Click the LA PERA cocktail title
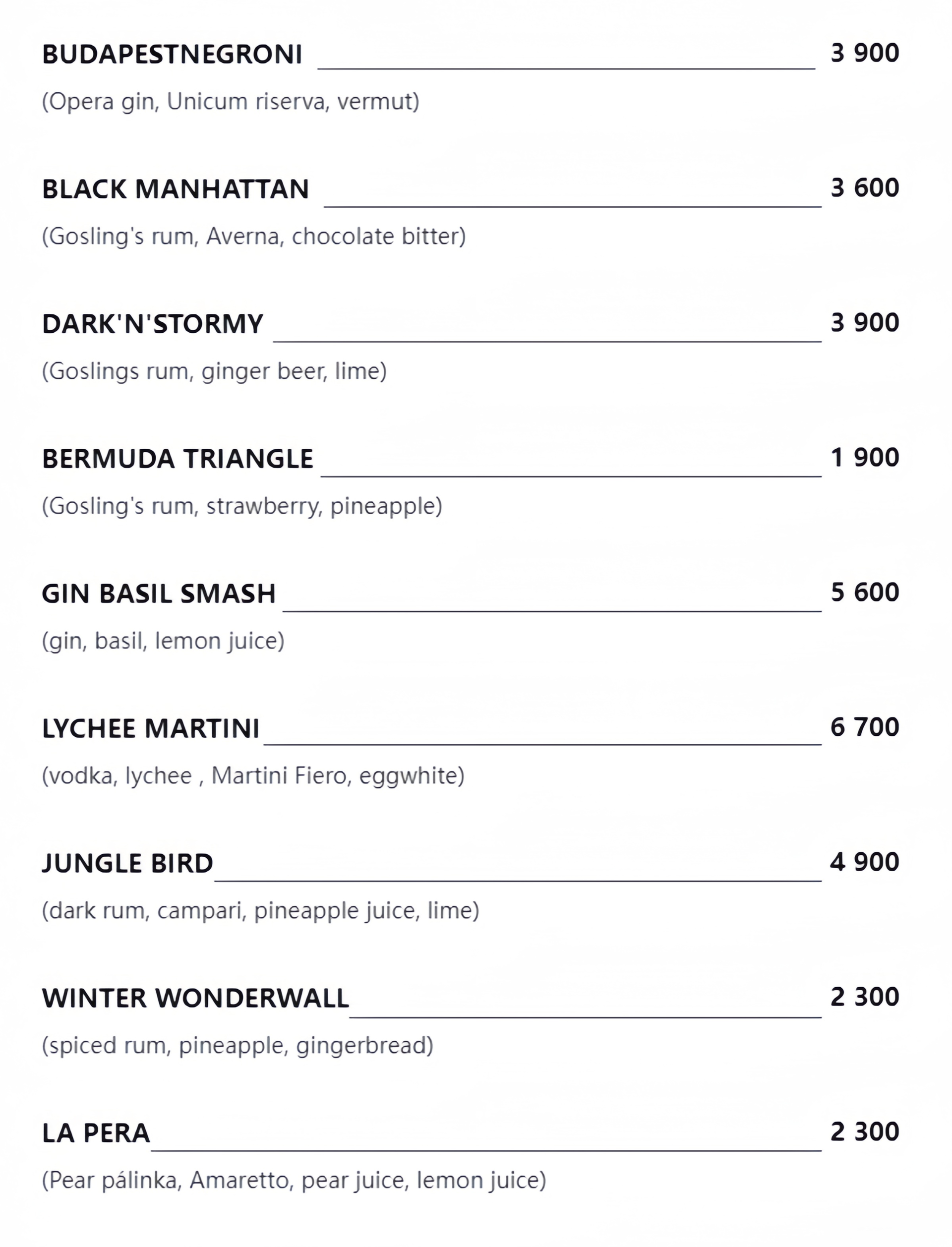 tap(96, 1133)
